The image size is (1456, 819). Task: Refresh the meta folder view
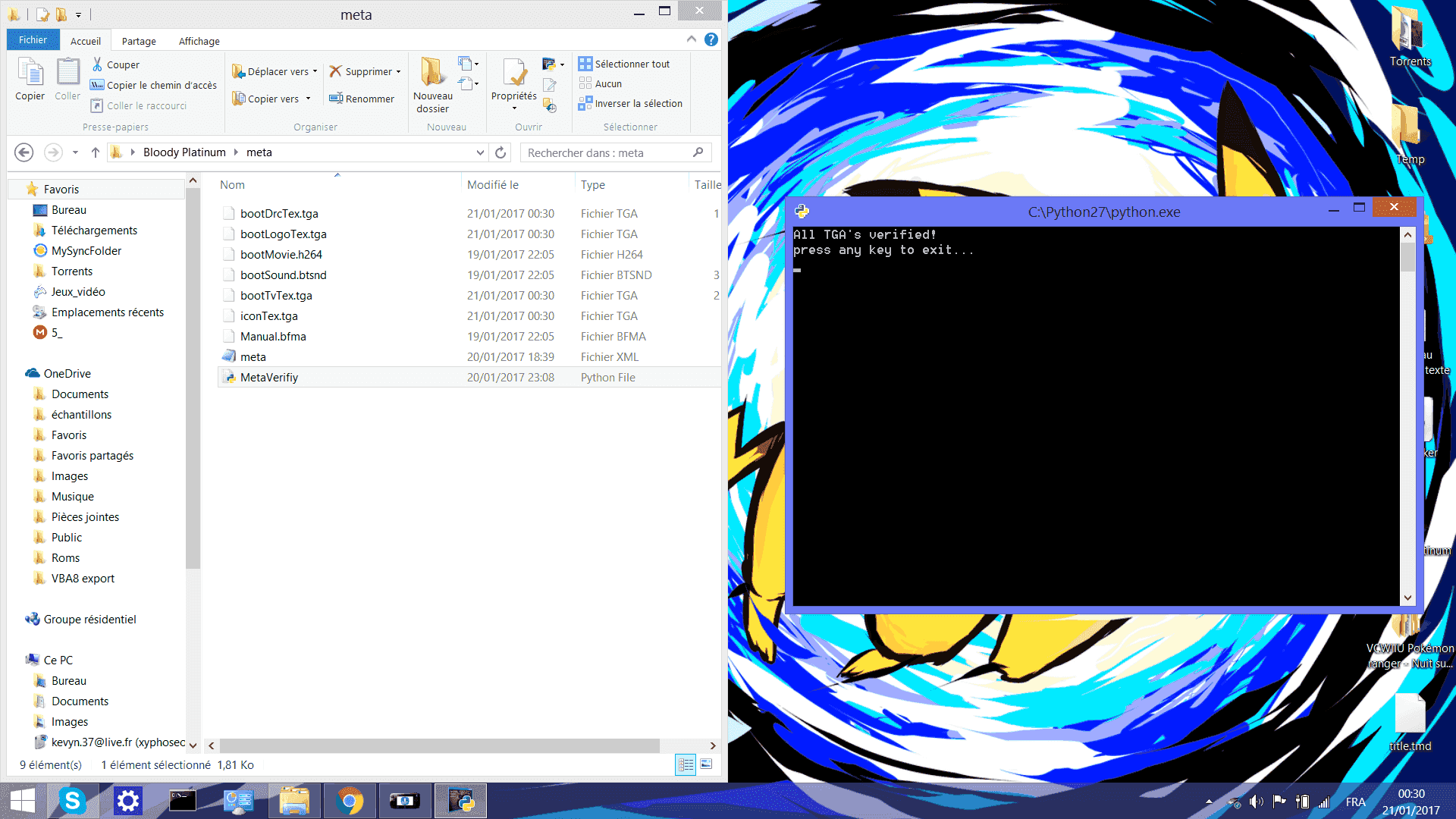pyautogui.click(x=500, y=152)
